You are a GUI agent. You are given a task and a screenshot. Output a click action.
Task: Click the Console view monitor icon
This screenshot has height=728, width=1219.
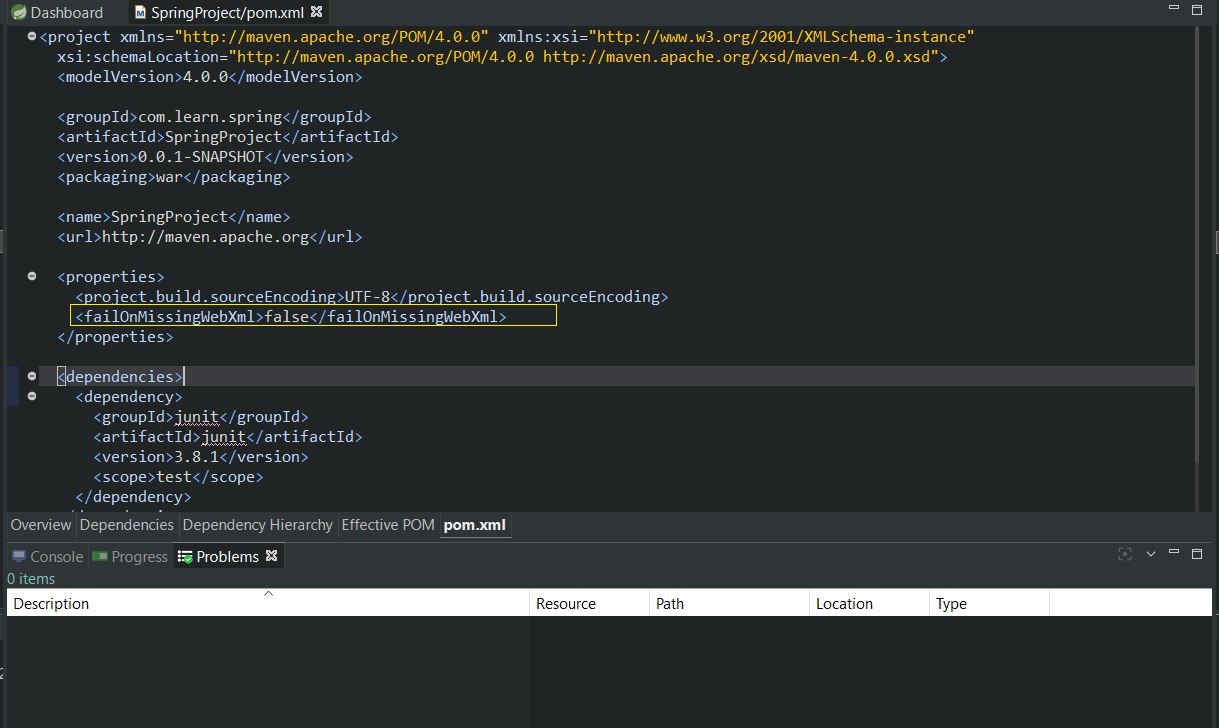point(19,557)
